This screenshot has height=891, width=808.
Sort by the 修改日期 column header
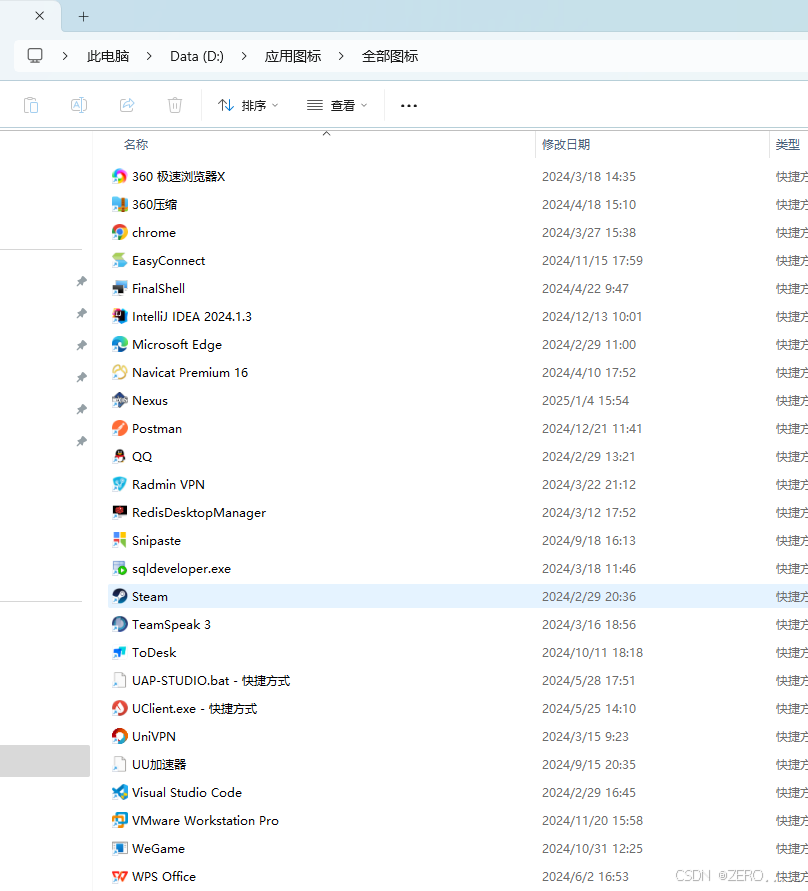pyautogui.click(x=566, y=145)
